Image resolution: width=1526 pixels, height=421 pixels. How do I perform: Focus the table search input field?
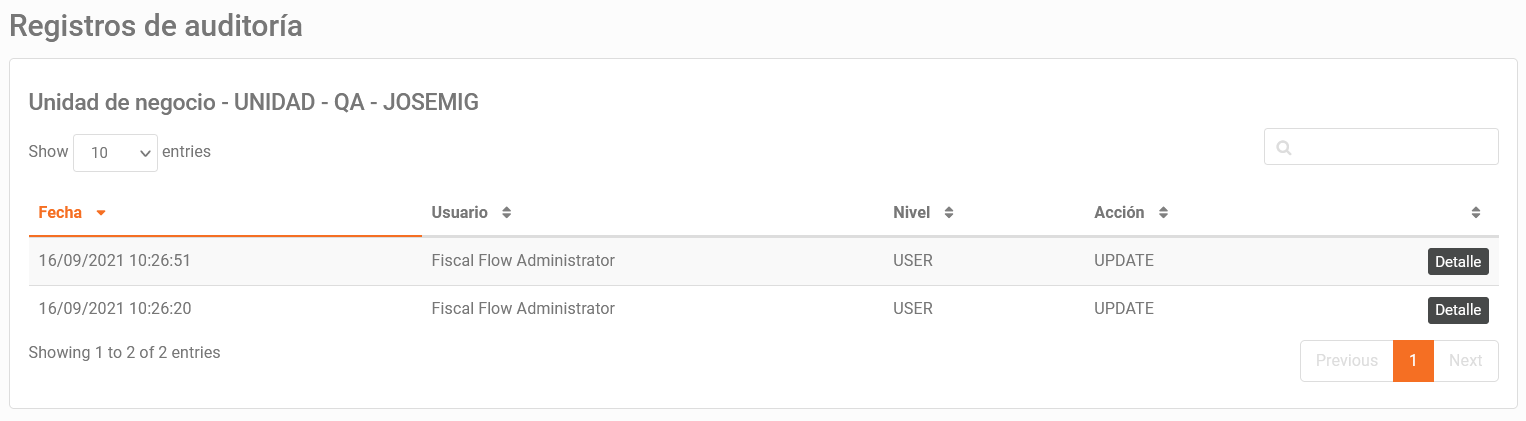point(1381,147)
